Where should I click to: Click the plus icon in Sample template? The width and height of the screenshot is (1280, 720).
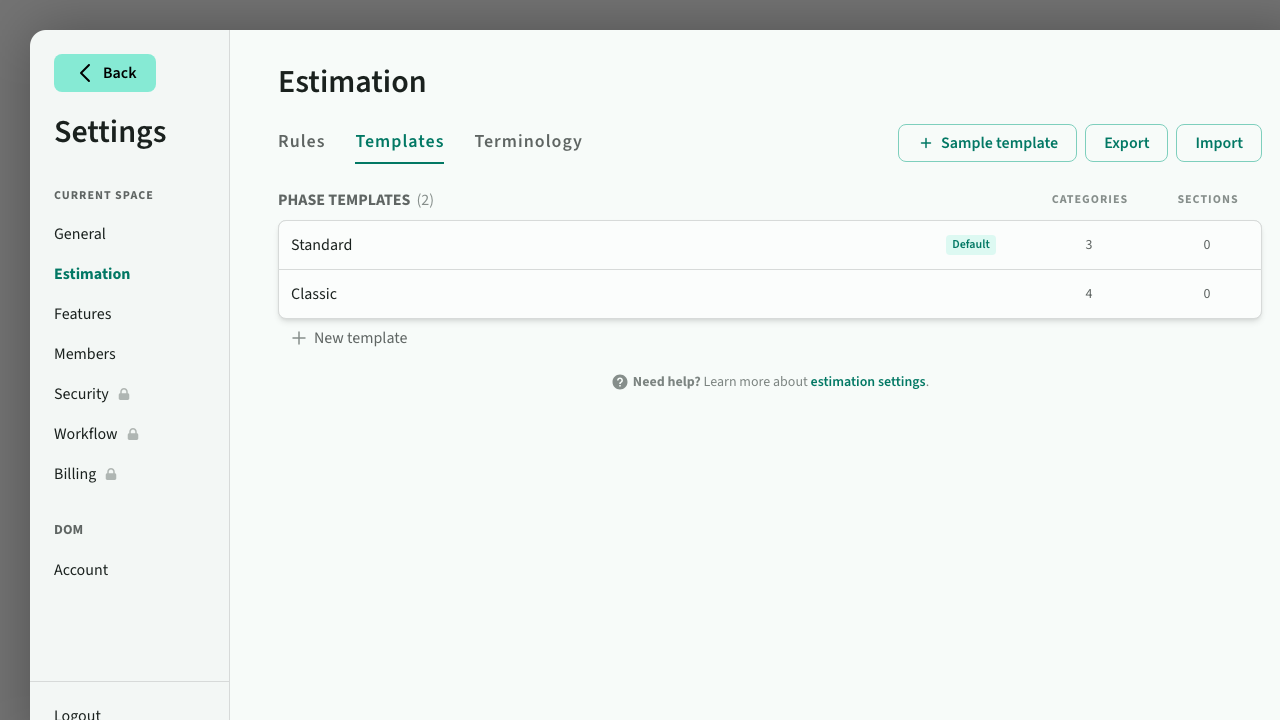click(925, 143)
